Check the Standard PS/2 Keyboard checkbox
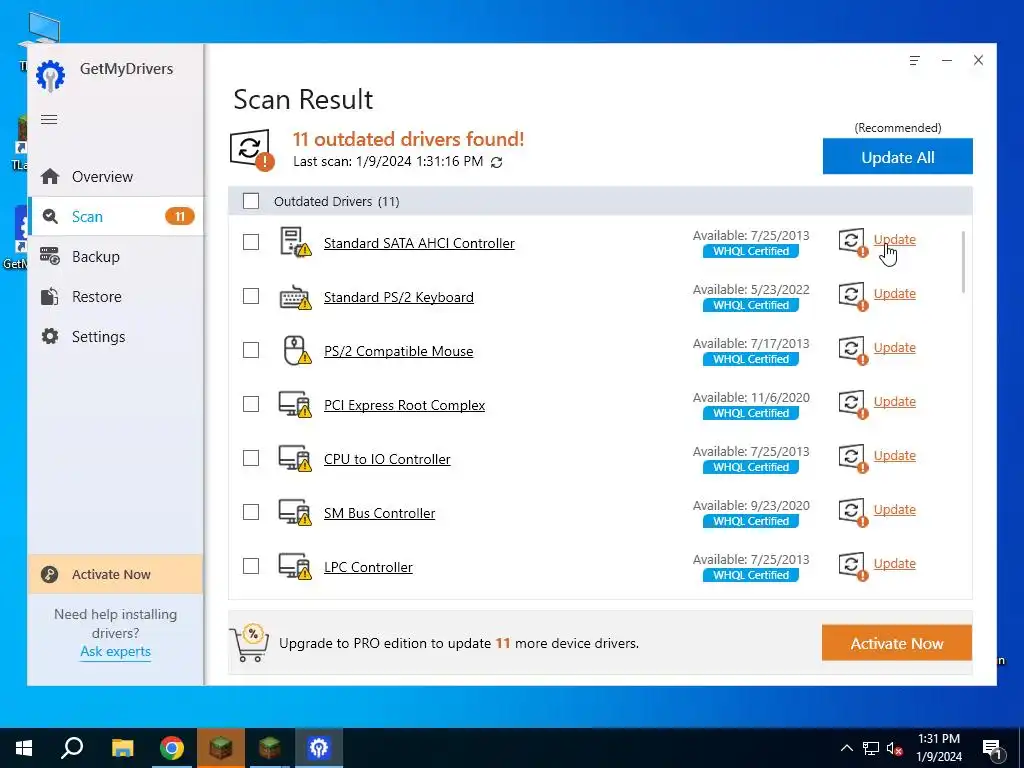Viewport: 1024px width, 768px height. [x=251, y=296]
